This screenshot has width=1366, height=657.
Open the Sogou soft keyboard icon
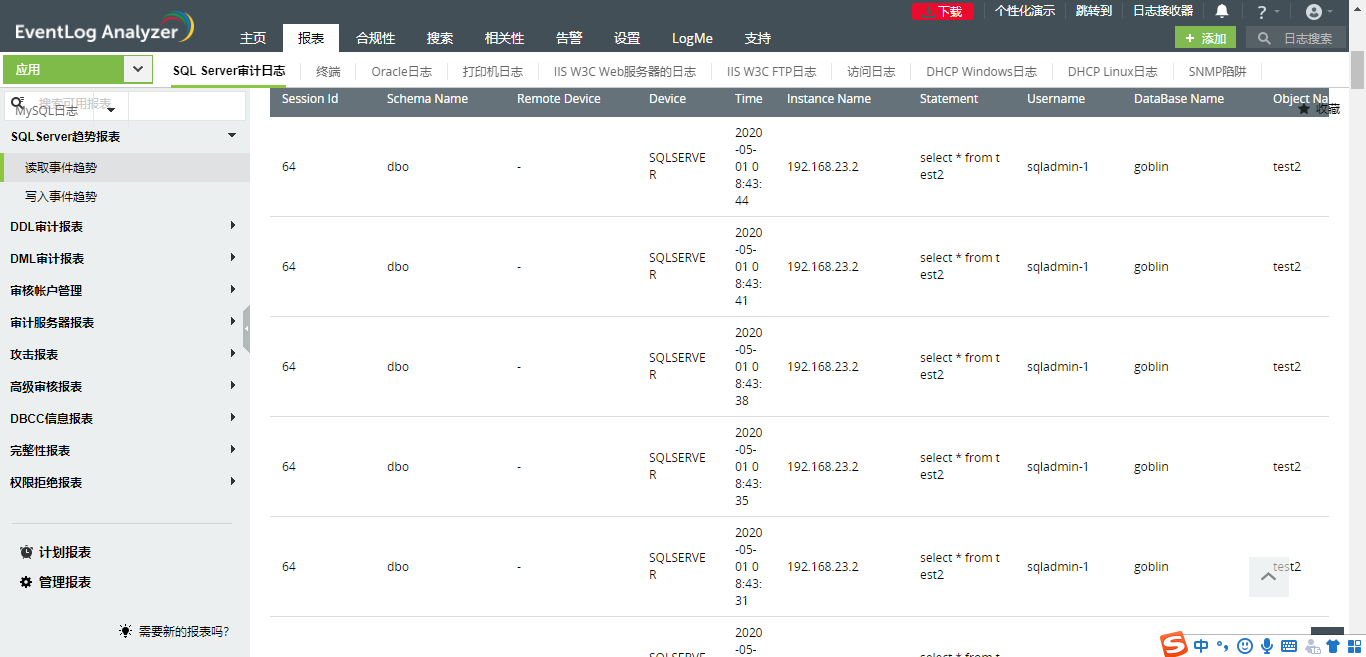coord(1289,646)
